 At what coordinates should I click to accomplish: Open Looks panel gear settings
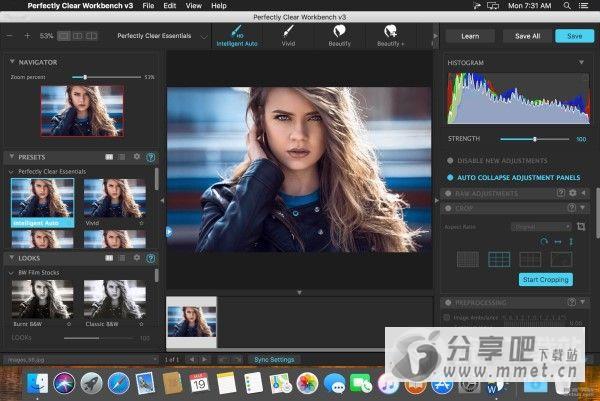click(137, 258)
